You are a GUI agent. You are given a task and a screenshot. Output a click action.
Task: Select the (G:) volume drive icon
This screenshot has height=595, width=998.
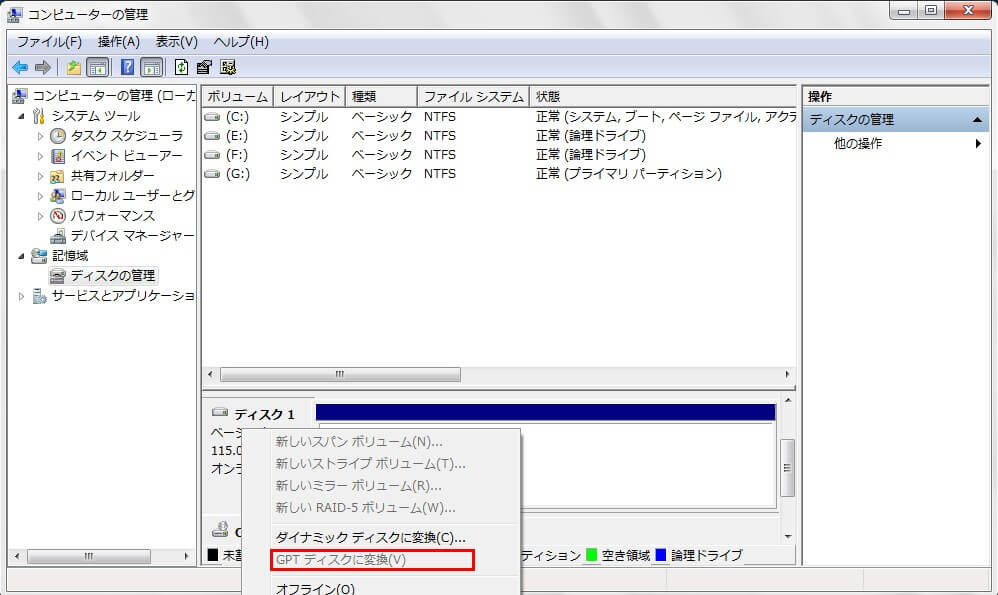pyautogui.click(x=212, y=174)
